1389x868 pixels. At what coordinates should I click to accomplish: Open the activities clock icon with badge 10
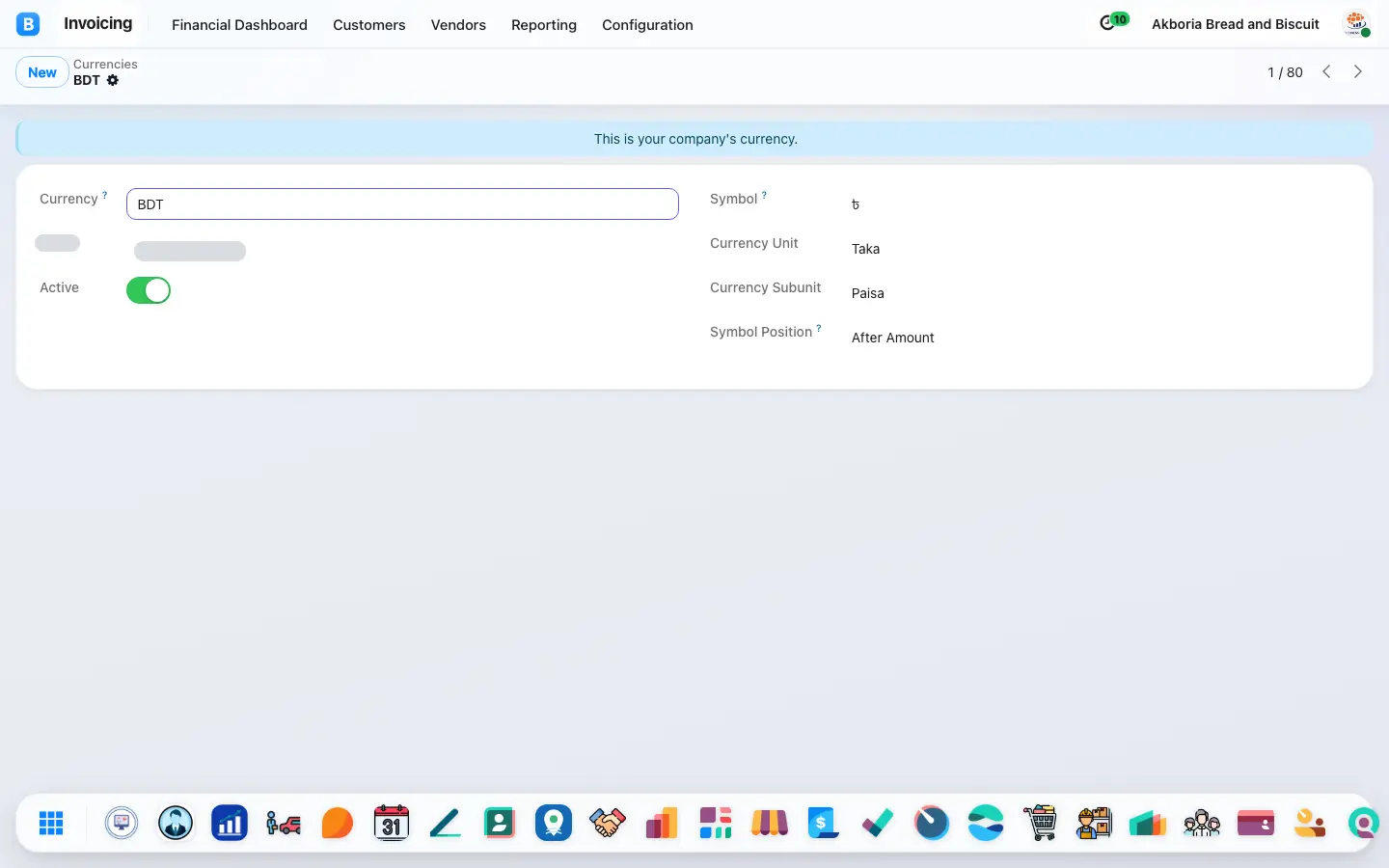[1113, 21]
